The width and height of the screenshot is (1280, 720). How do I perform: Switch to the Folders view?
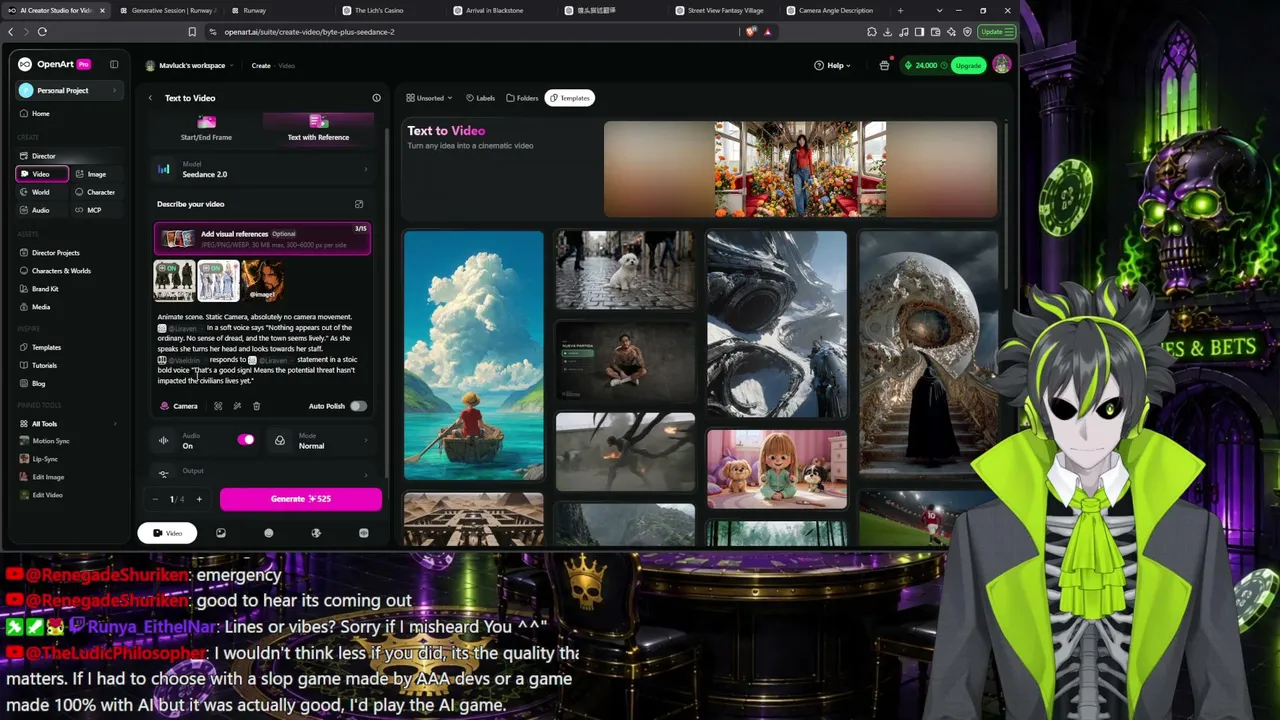coord(522,98)
